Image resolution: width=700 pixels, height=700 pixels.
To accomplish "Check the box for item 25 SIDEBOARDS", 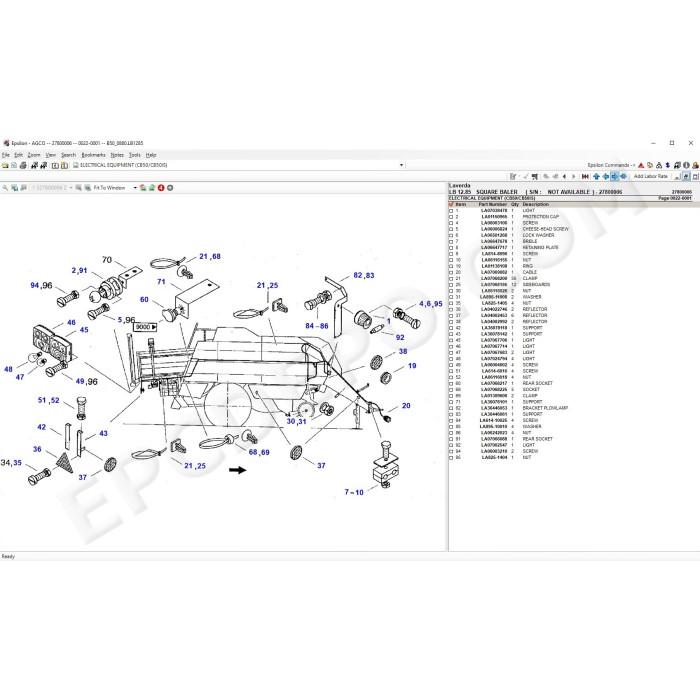I will tap(451, 285).
